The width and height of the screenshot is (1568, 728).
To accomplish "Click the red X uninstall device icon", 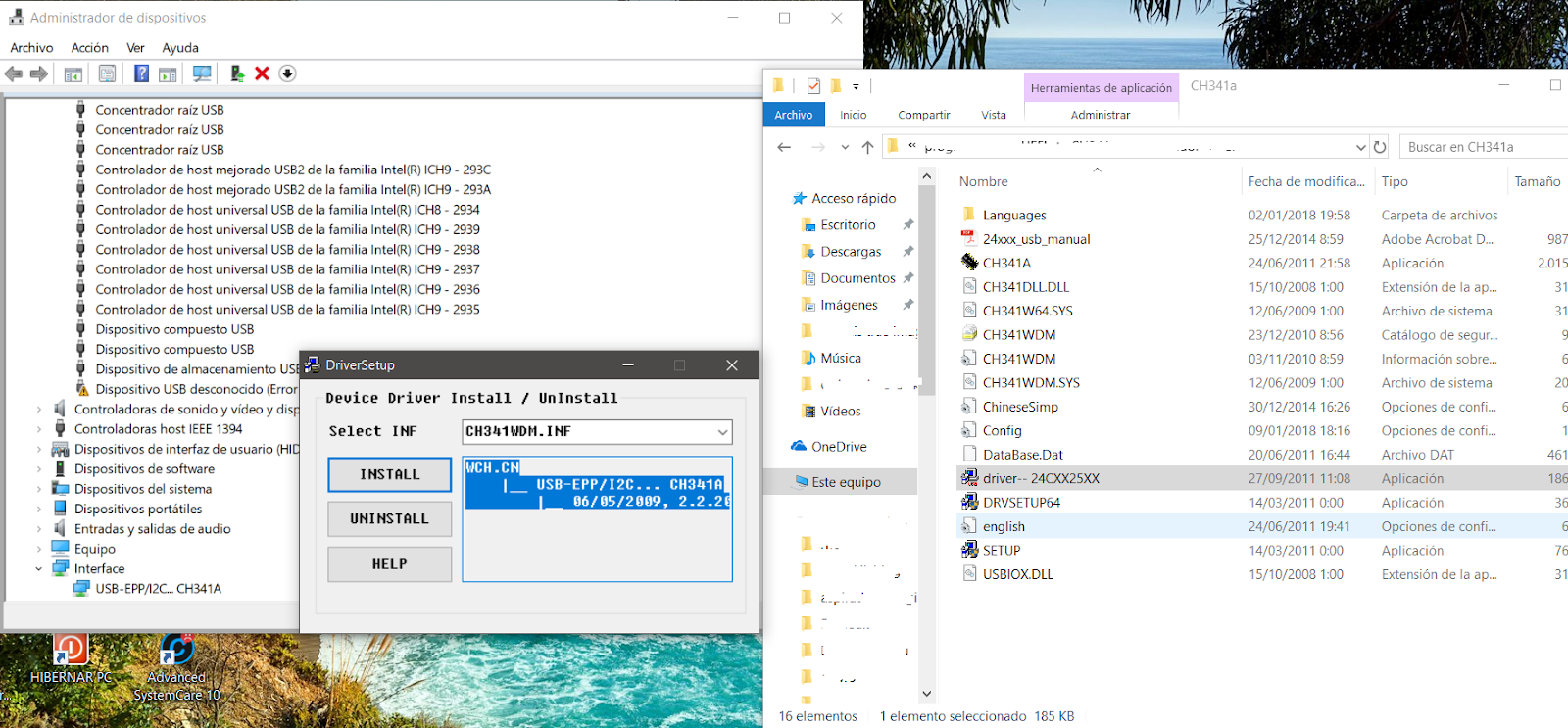I will click(x=262, y=73).
